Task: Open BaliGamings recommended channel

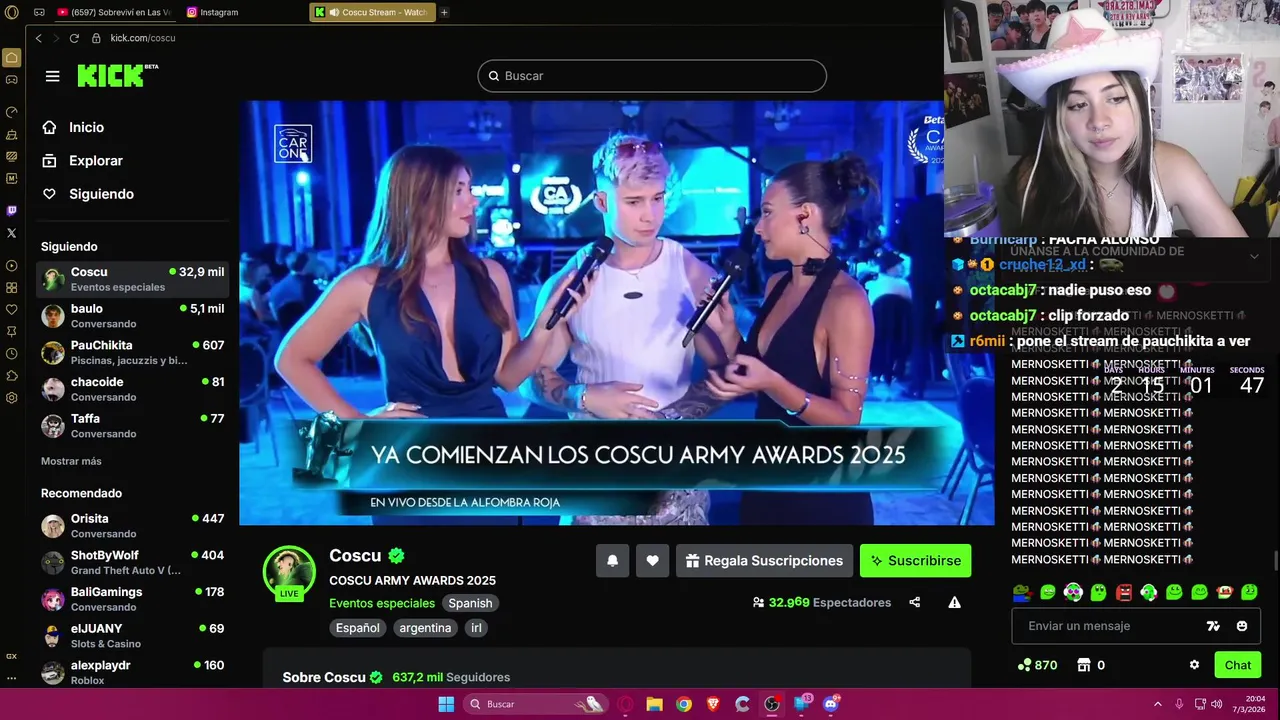Action: [132, 599]
